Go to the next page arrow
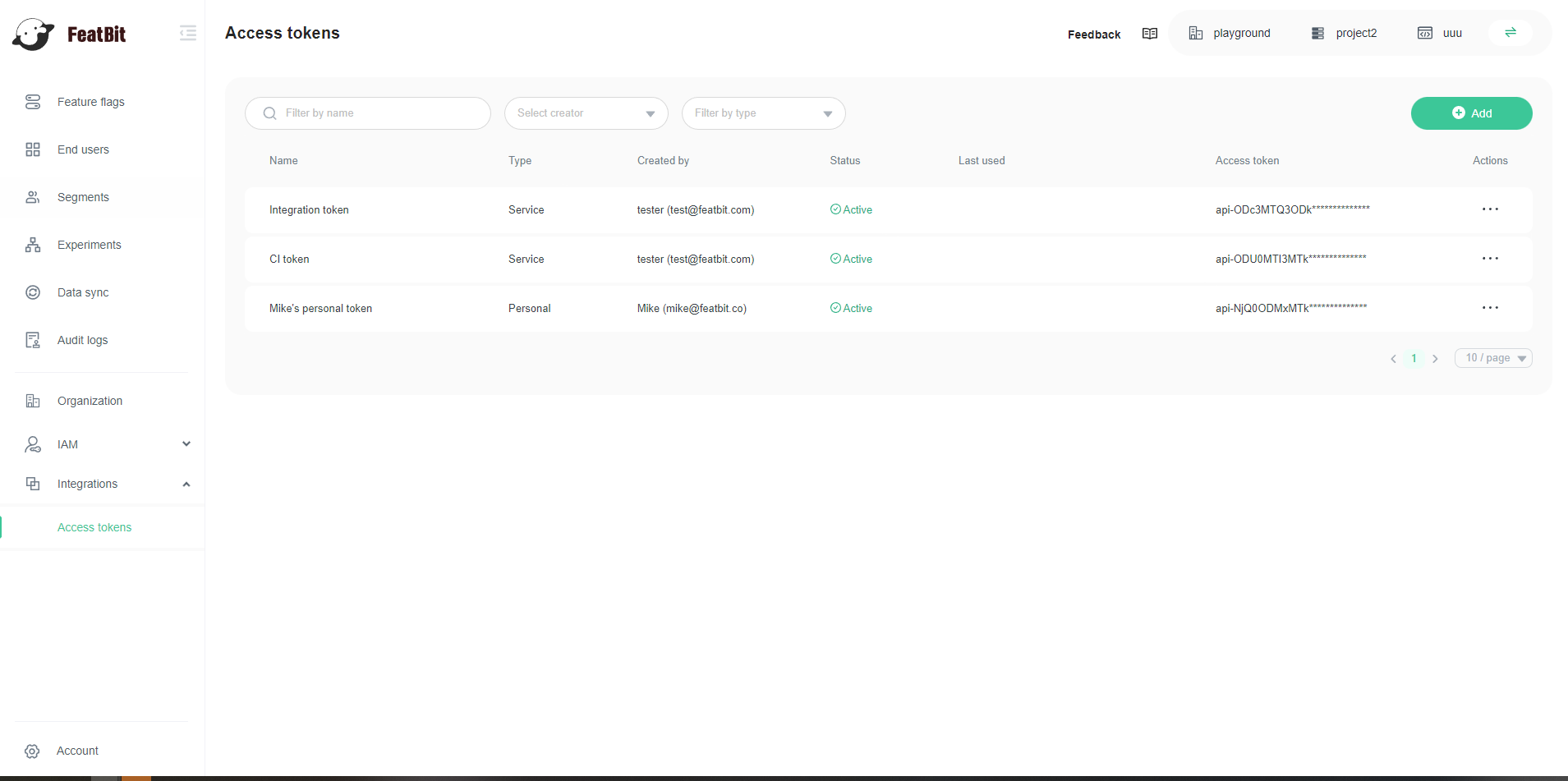This screenshot has width=1568, height=781. point(1435,359)
